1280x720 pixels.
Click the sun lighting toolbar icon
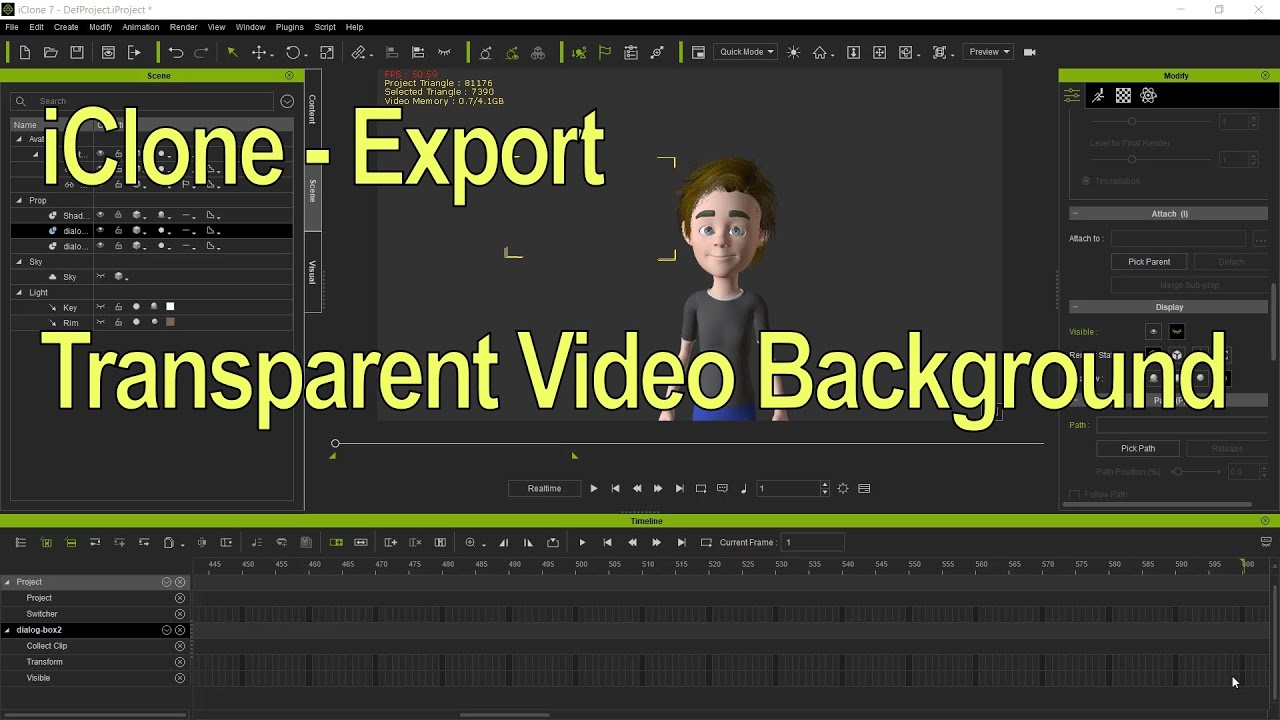pos(793,52)
